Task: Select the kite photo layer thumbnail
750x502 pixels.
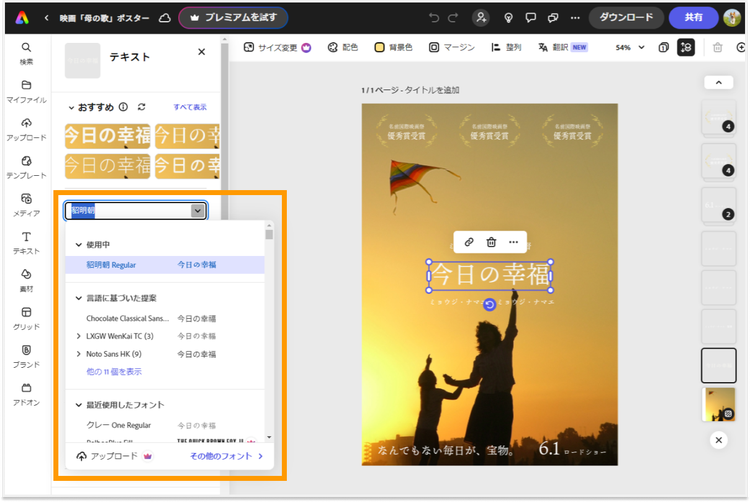Action: point(718,404)
